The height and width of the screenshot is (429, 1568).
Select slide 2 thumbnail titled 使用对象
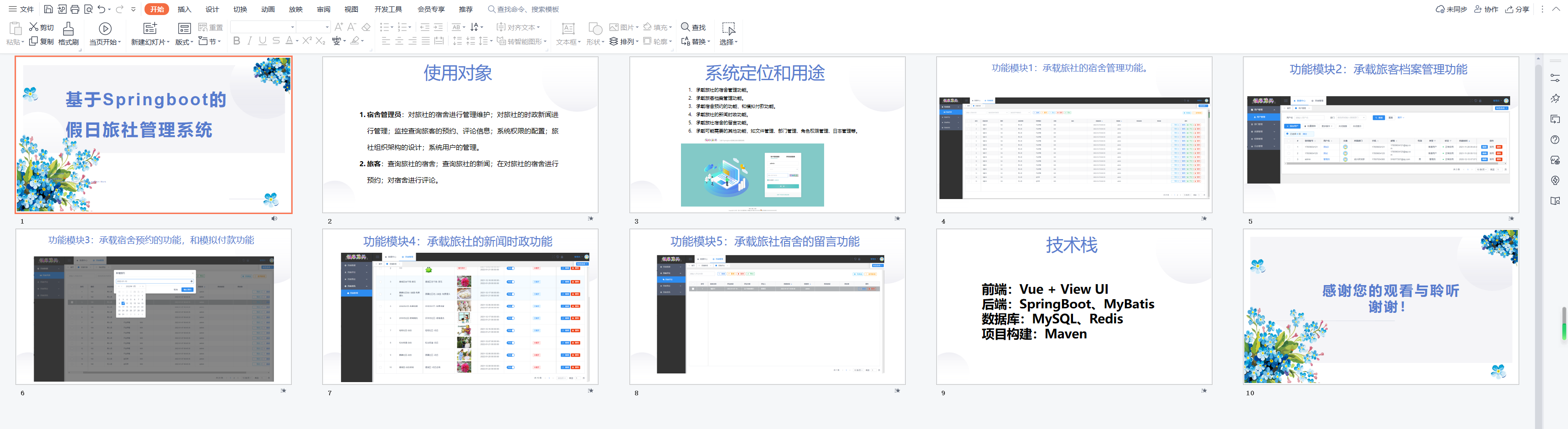(460, 134)
